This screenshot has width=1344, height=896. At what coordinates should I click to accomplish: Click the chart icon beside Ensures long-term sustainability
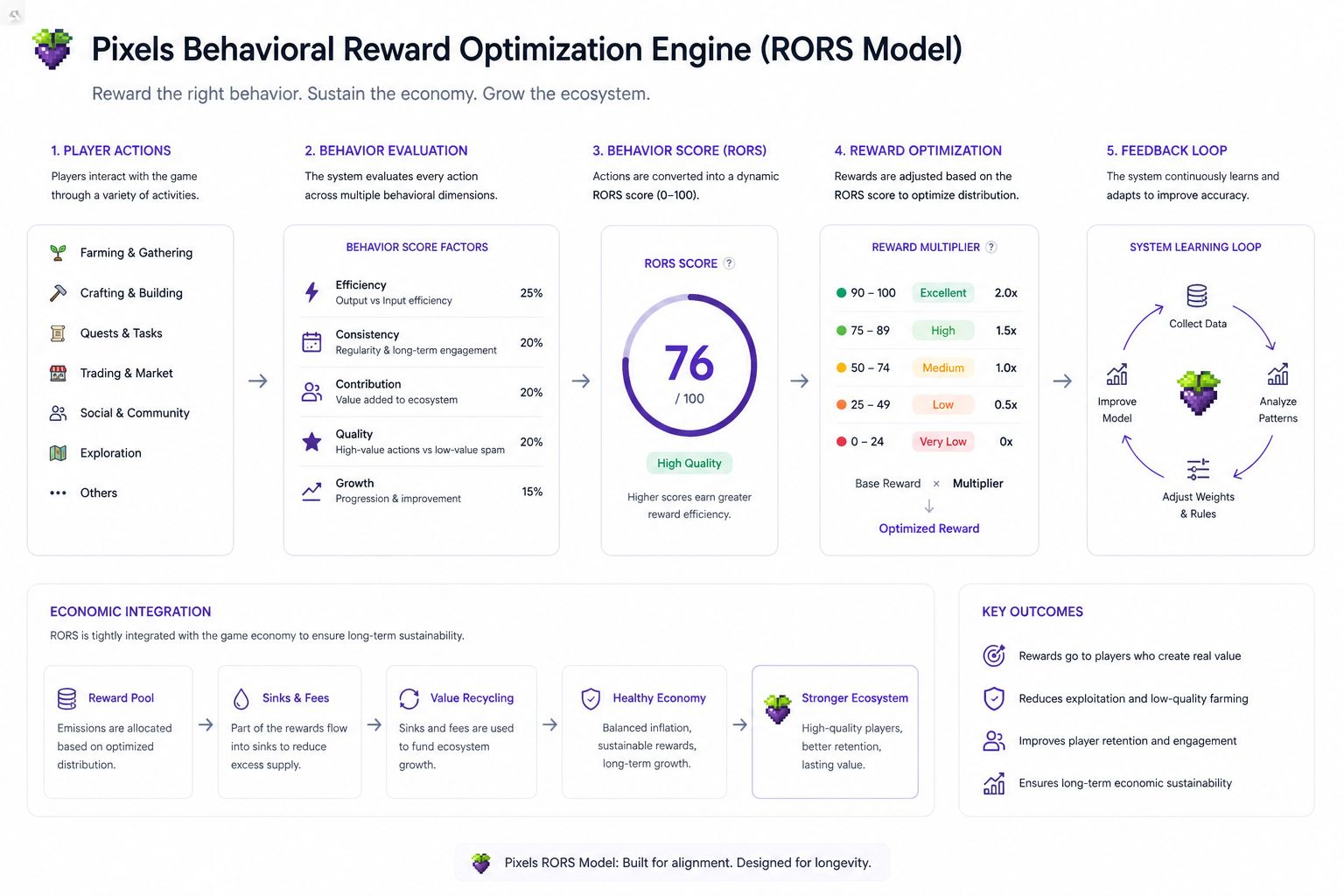pos(994,783)
